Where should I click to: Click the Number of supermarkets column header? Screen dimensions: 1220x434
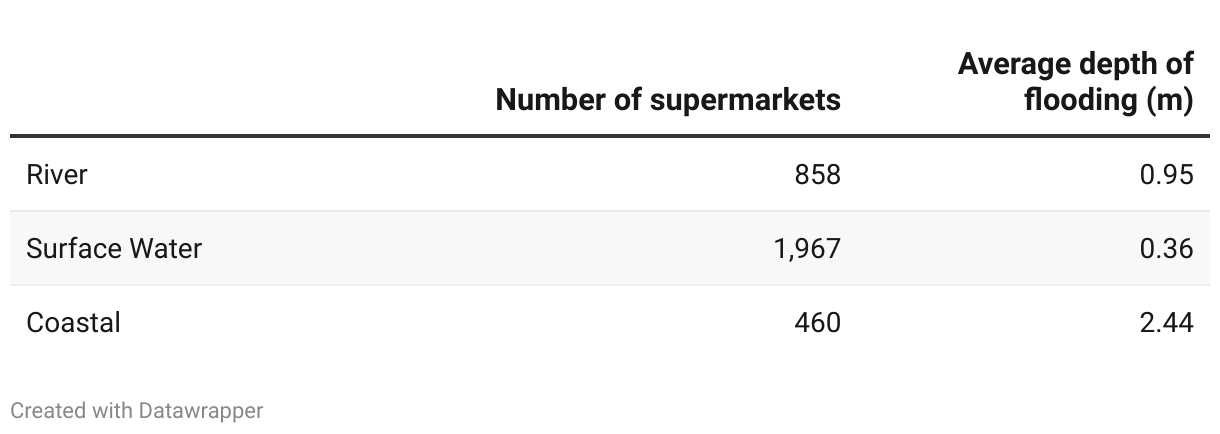click(668, 100)
